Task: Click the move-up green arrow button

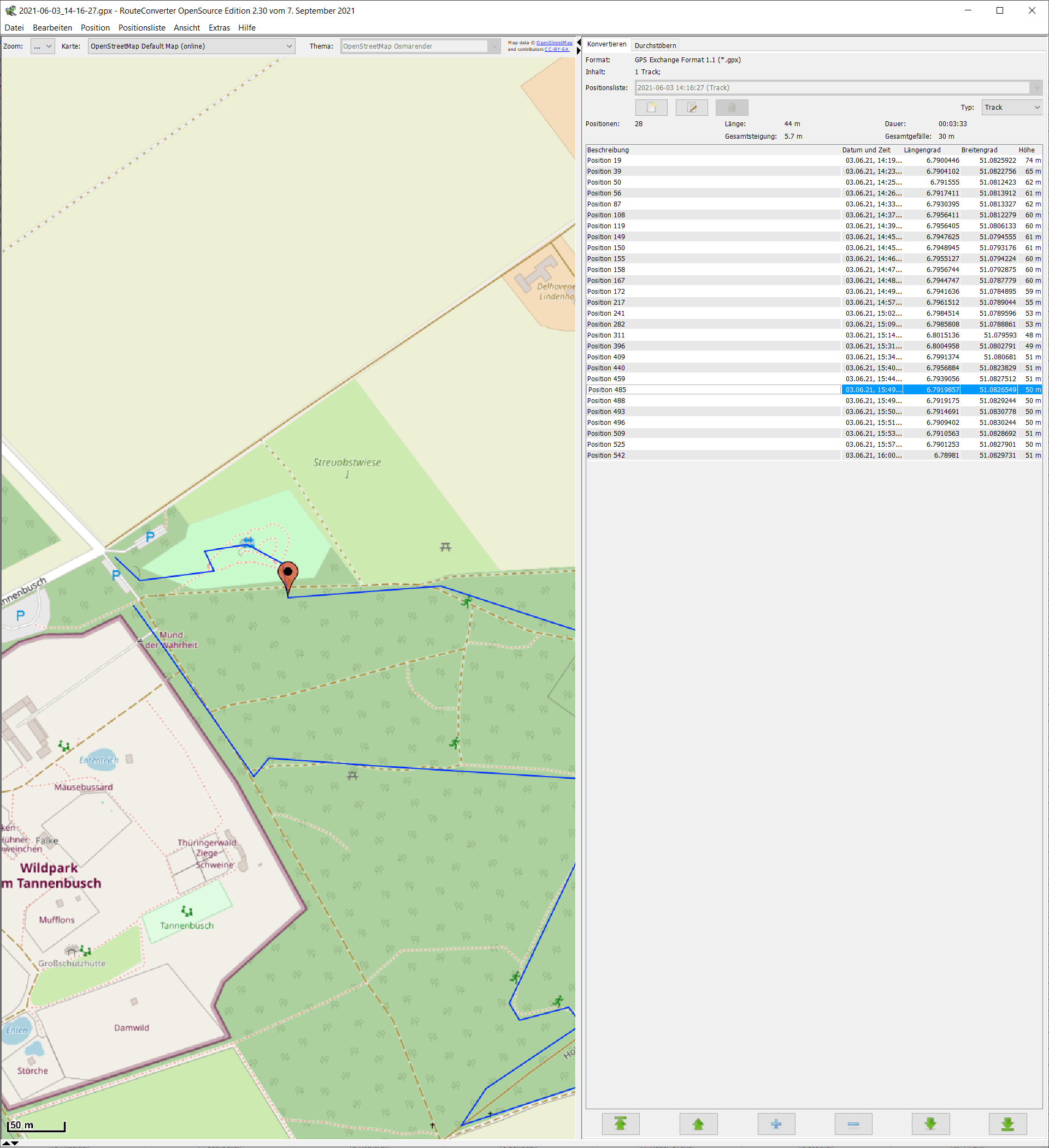Action: tap(698, 1123)
